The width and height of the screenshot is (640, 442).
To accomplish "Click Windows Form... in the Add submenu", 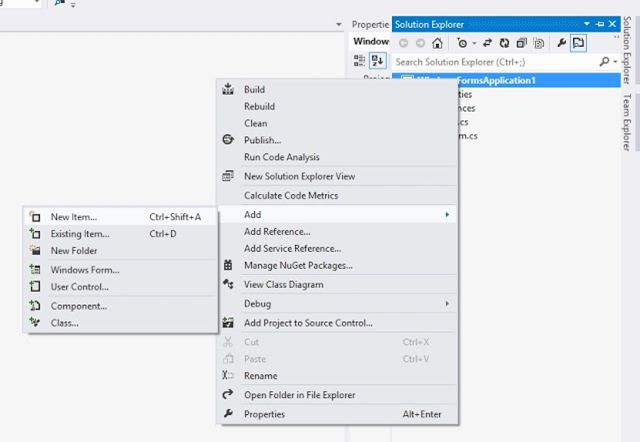I will (x=85, y=269).
